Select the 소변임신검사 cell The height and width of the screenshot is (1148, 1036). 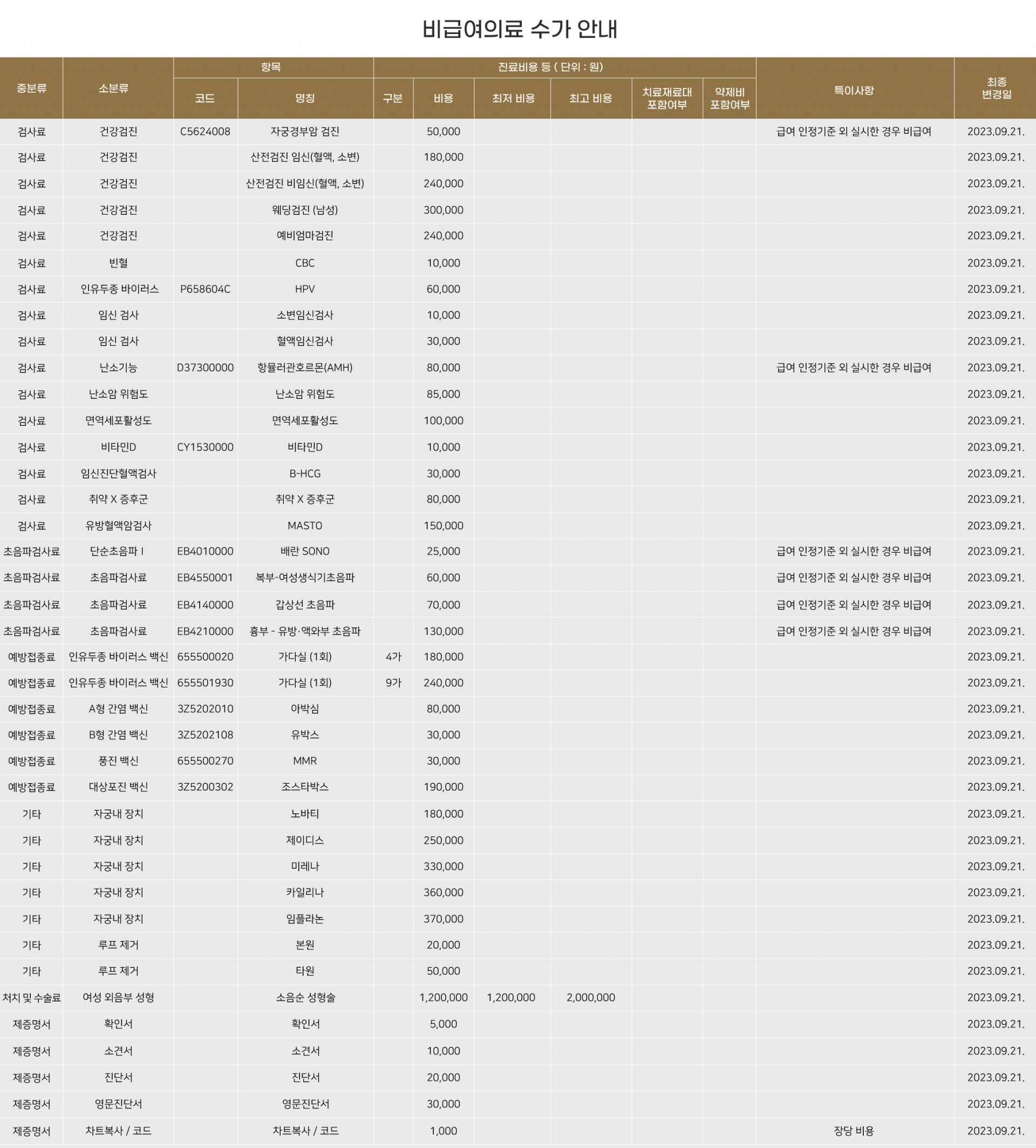click(x=305, y=315)
